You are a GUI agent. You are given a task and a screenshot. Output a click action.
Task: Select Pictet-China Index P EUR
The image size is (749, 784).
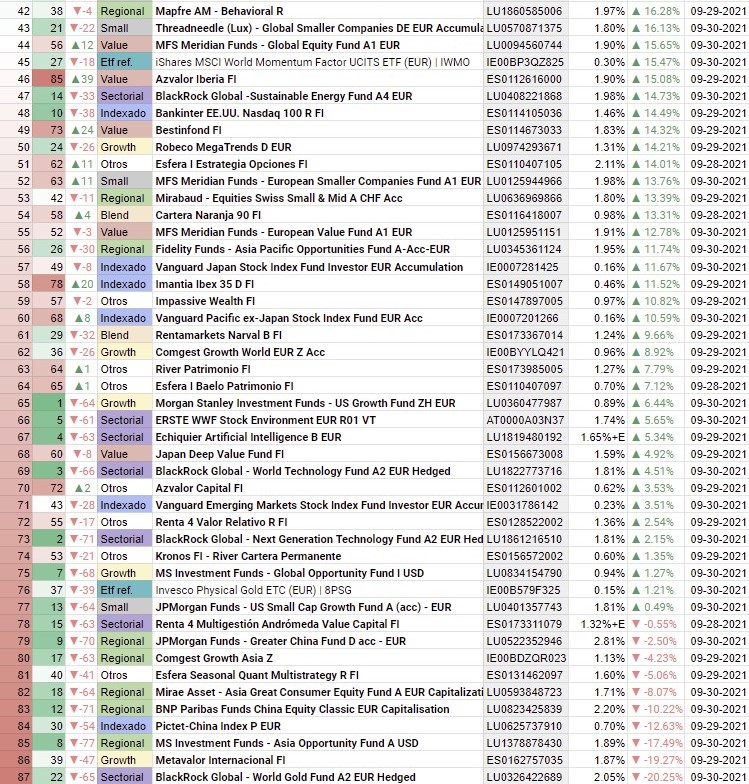coord(318,726)
